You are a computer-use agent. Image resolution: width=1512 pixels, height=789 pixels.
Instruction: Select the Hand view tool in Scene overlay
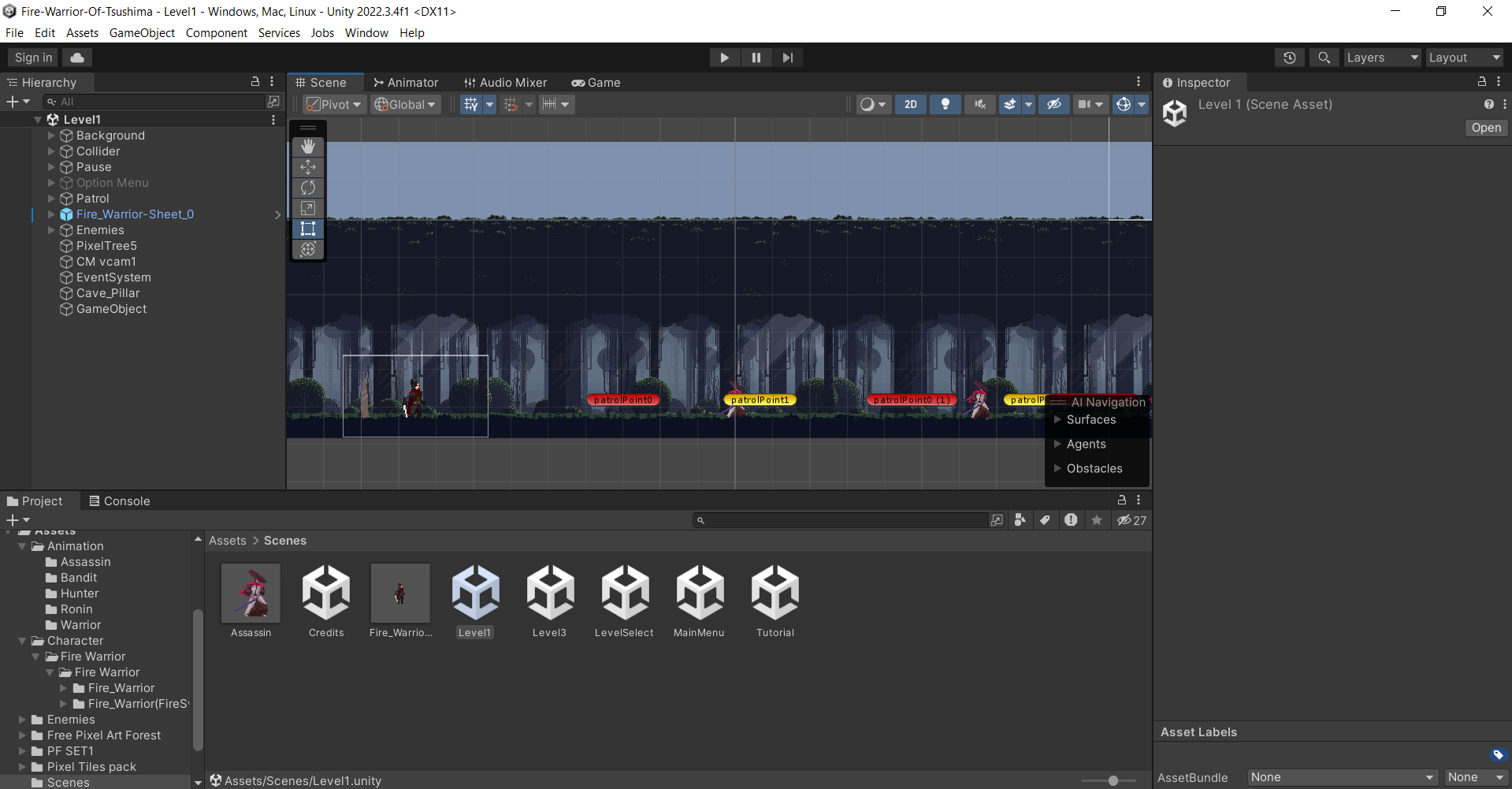(308, 147)
